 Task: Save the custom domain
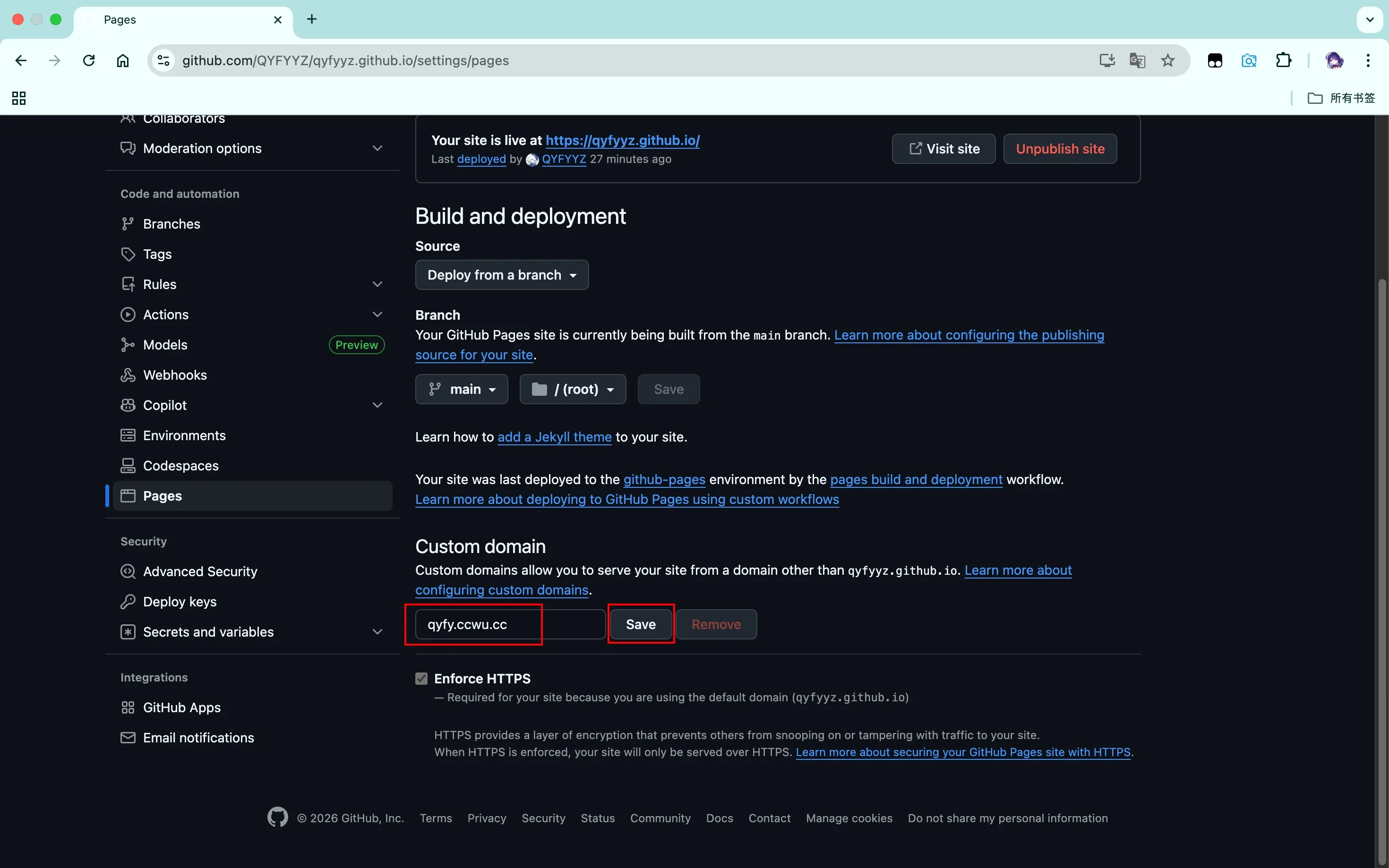640,624
